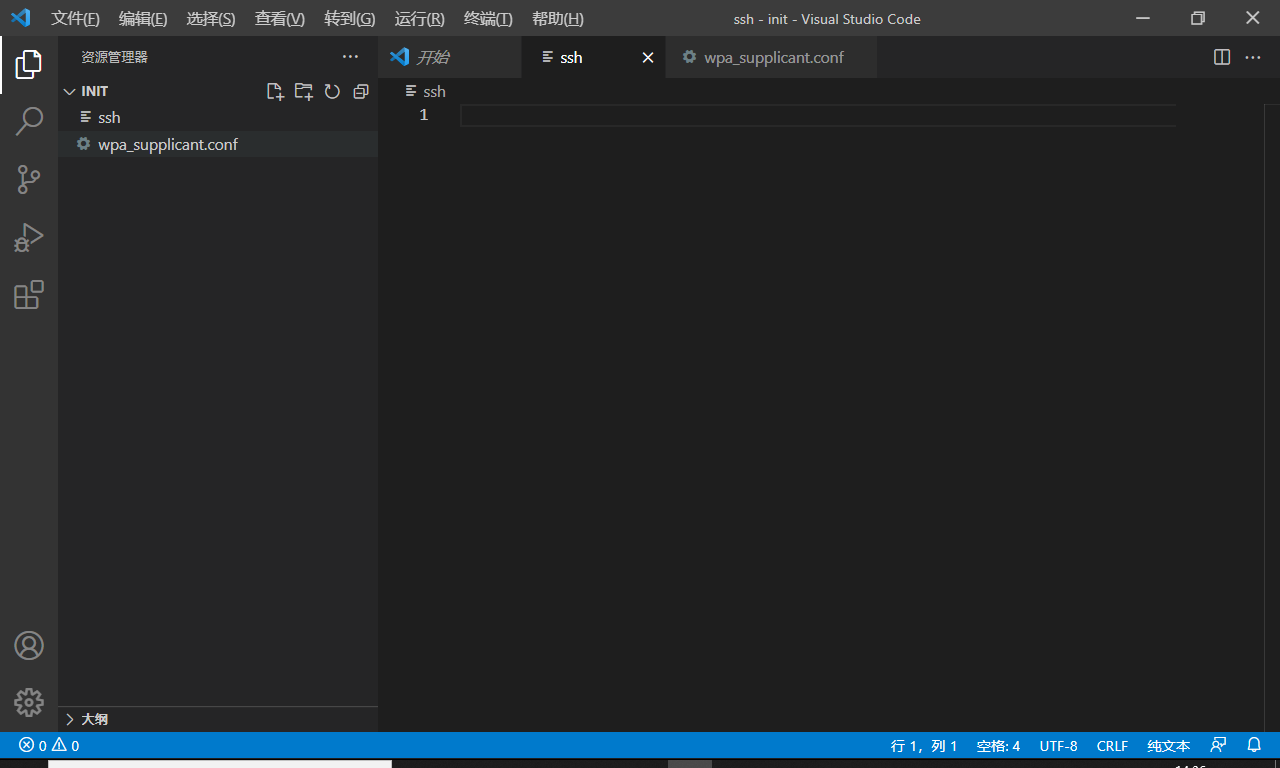Screen dimensions: 1280x768
Task: Click line number 1 in the gutter
Action: coord(424,115)
